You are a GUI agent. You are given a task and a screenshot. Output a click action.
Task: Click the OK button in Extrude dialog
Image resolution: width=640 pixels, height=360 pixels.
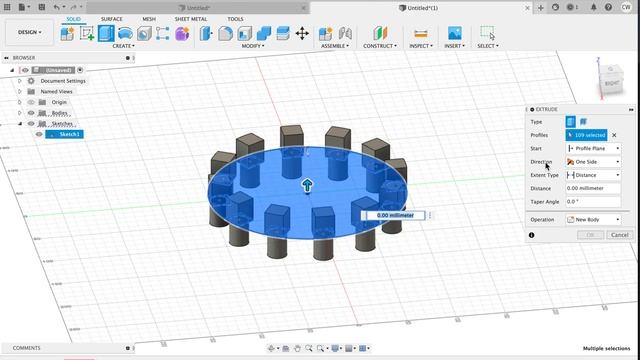tap(590, 235)
